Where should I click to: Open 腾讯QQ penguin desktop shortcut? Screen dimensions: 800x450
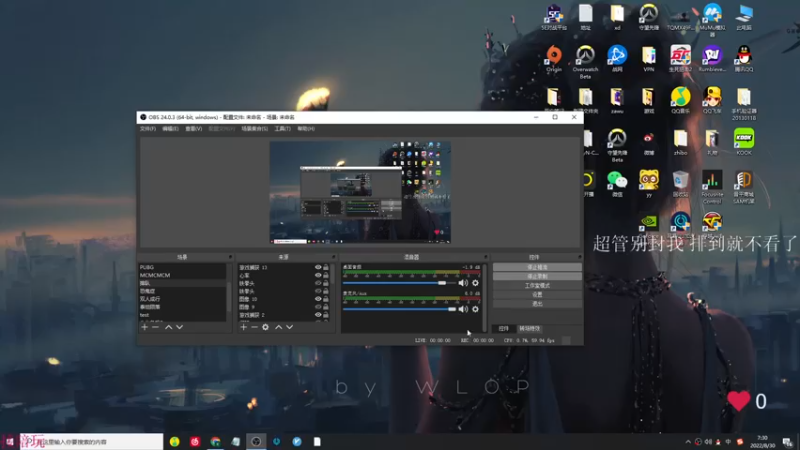point(744,59)
